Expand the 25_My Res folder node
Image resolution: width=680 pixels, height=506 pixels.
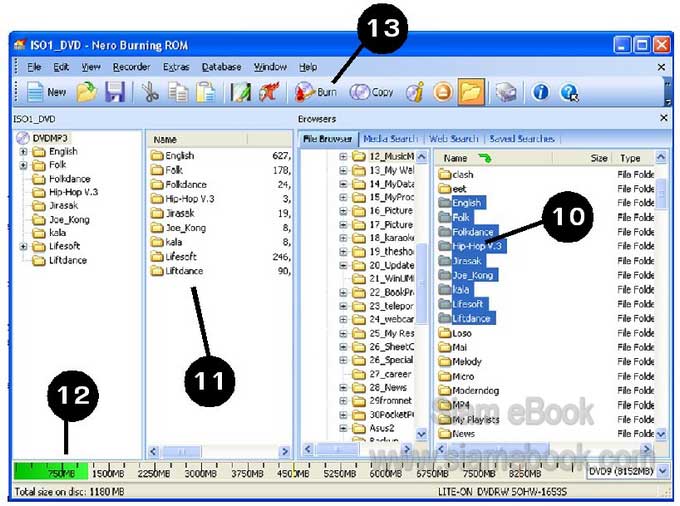pyautogui.click(x=343, y=334)
